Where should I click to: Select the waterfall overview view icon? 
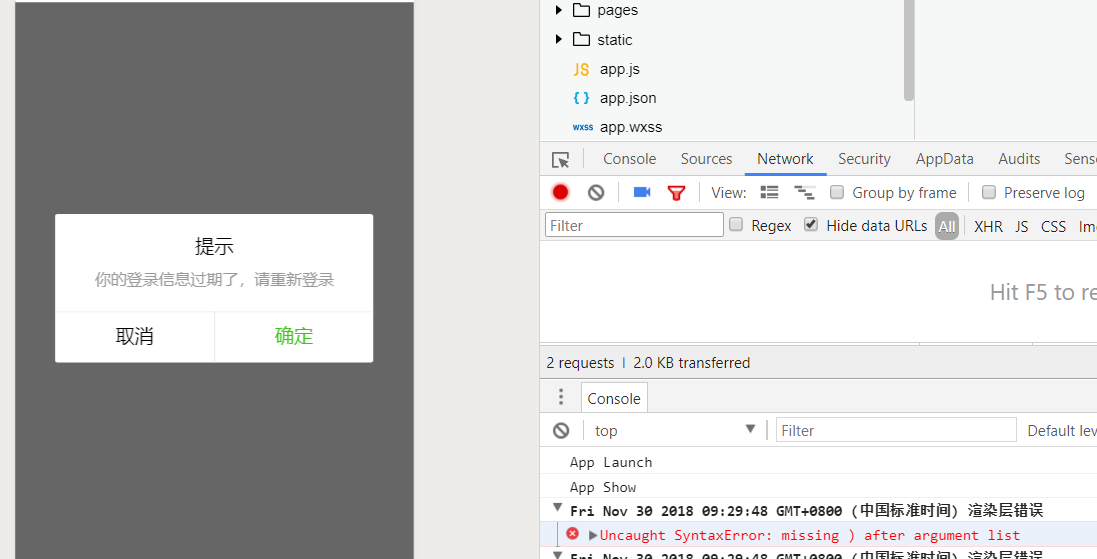pyautogui.click(x=804, y=193)
